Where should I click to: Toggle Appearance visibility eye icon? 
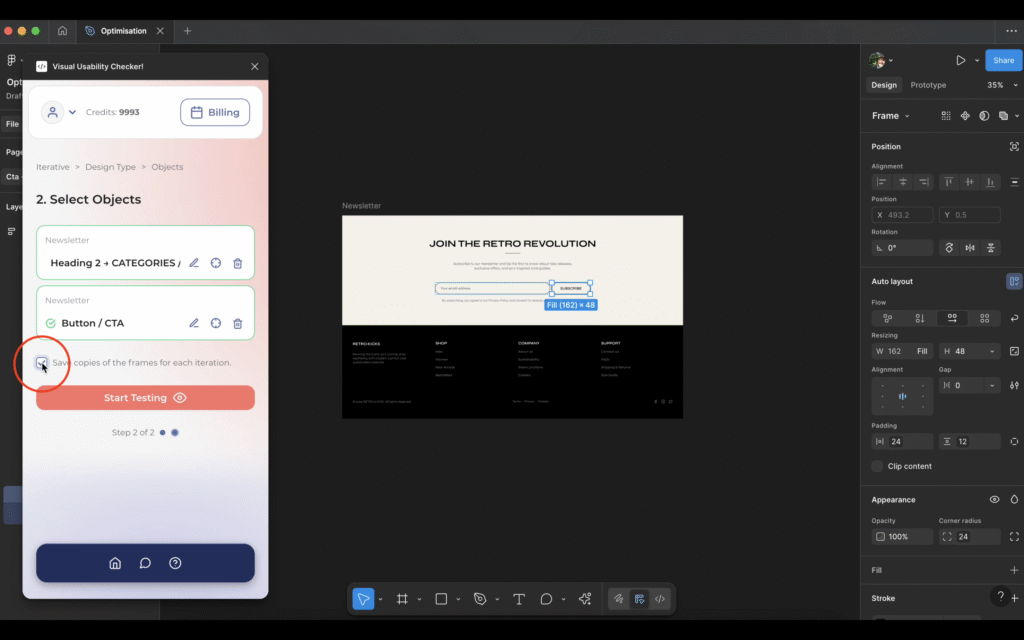point(994,499)
